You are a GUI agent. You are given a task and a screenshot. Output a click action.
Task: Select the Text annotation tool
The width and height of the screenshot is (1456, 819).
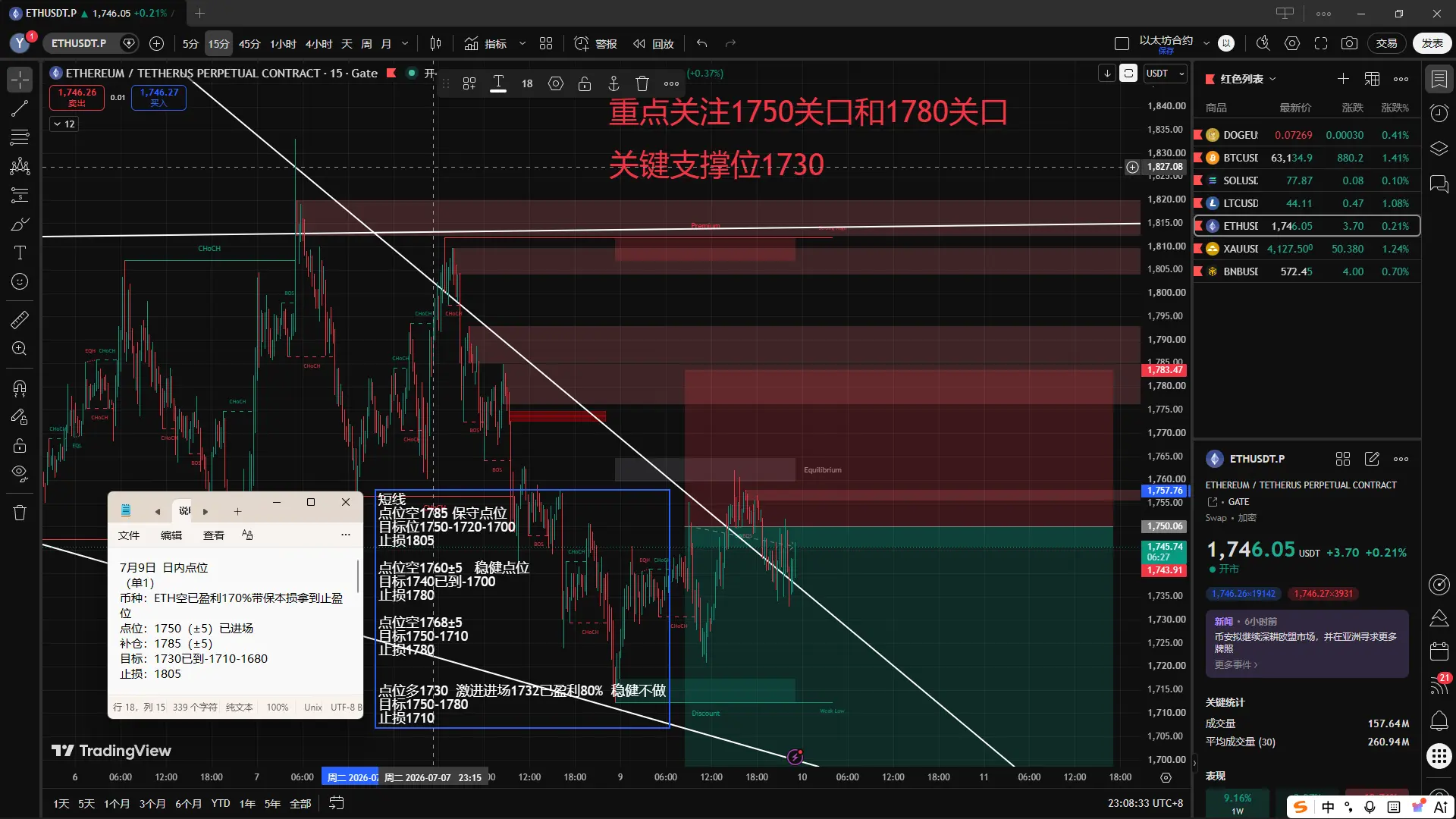[20, 253]
